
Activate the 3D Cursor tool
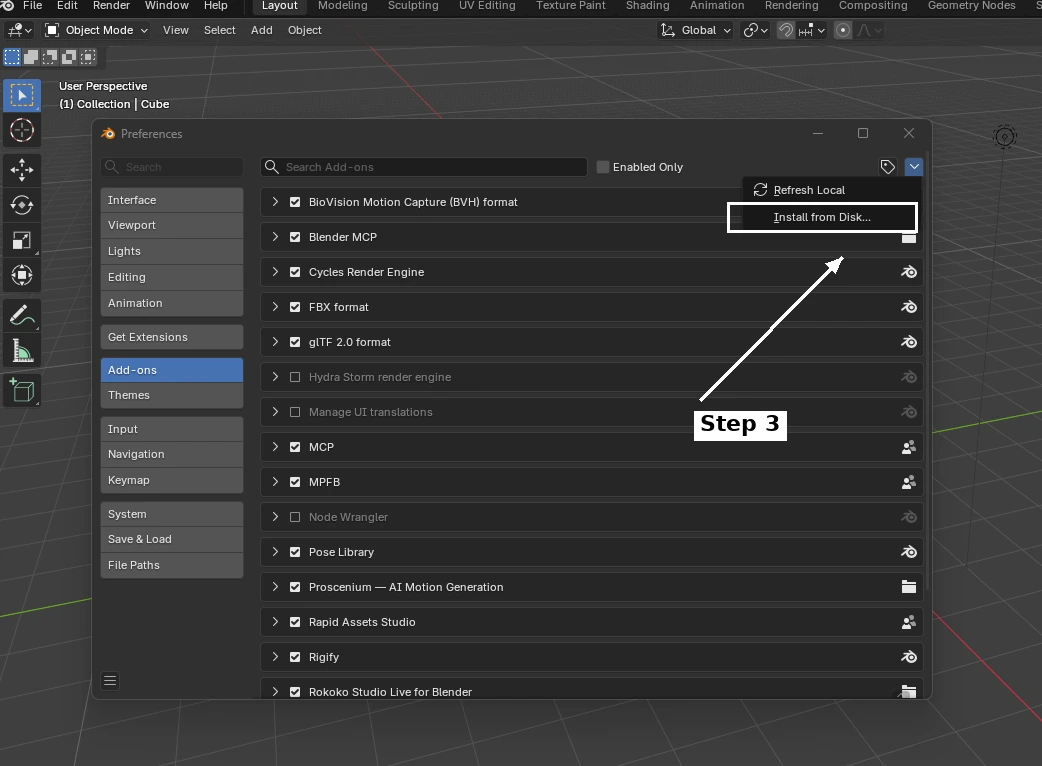point(22,130)
